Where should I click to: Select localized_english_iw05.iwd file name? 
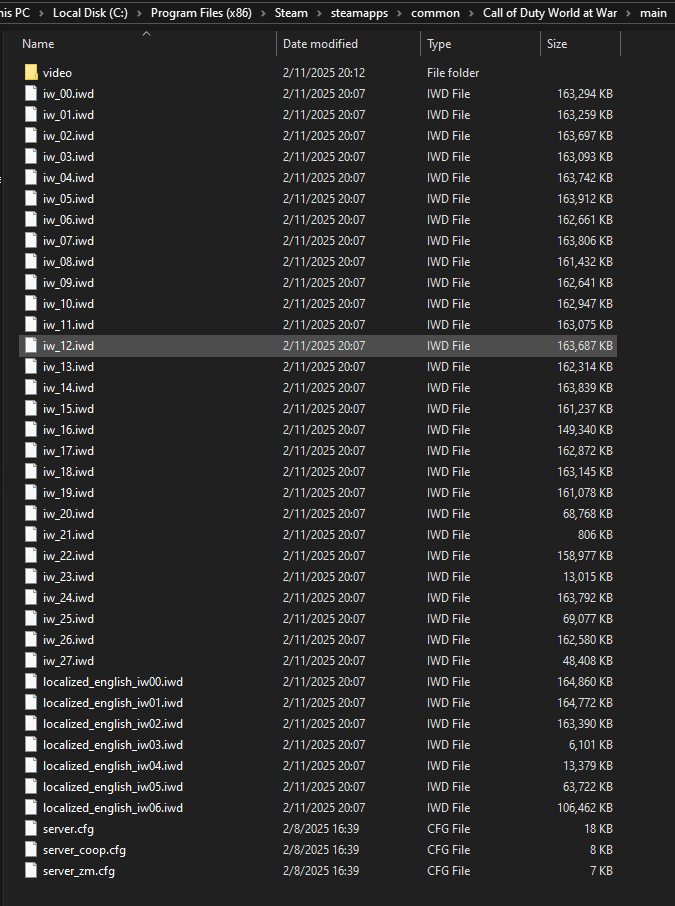pos(113,786)
